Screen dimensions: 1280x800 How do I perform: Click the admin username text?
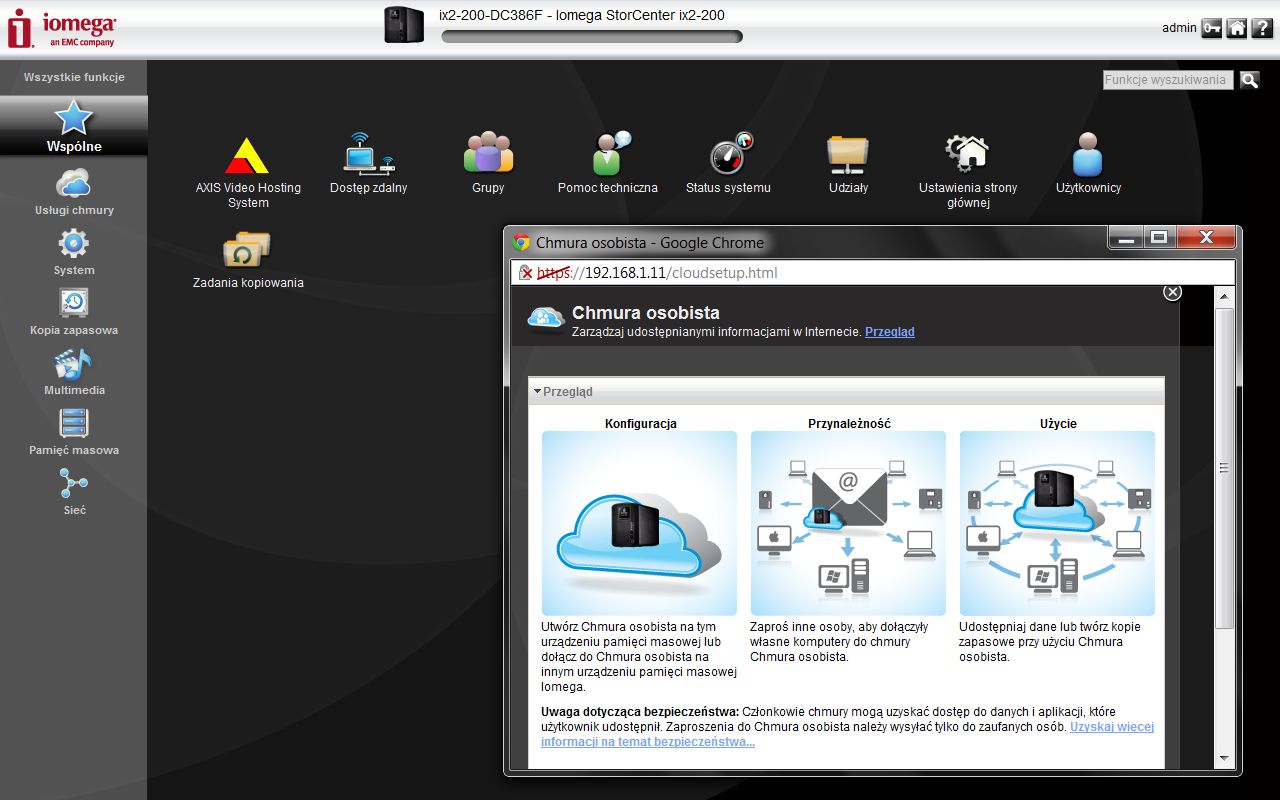[x=1179, y=28]
